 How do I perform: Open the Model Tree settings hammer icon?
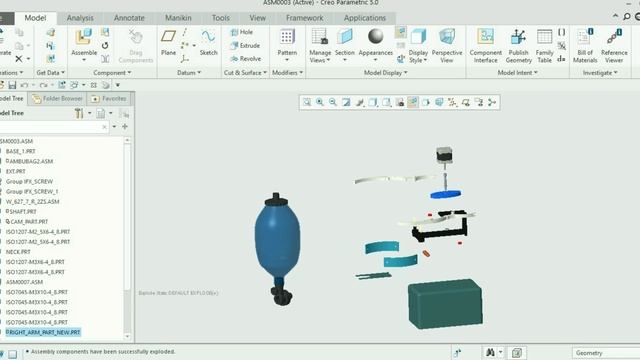79,113
